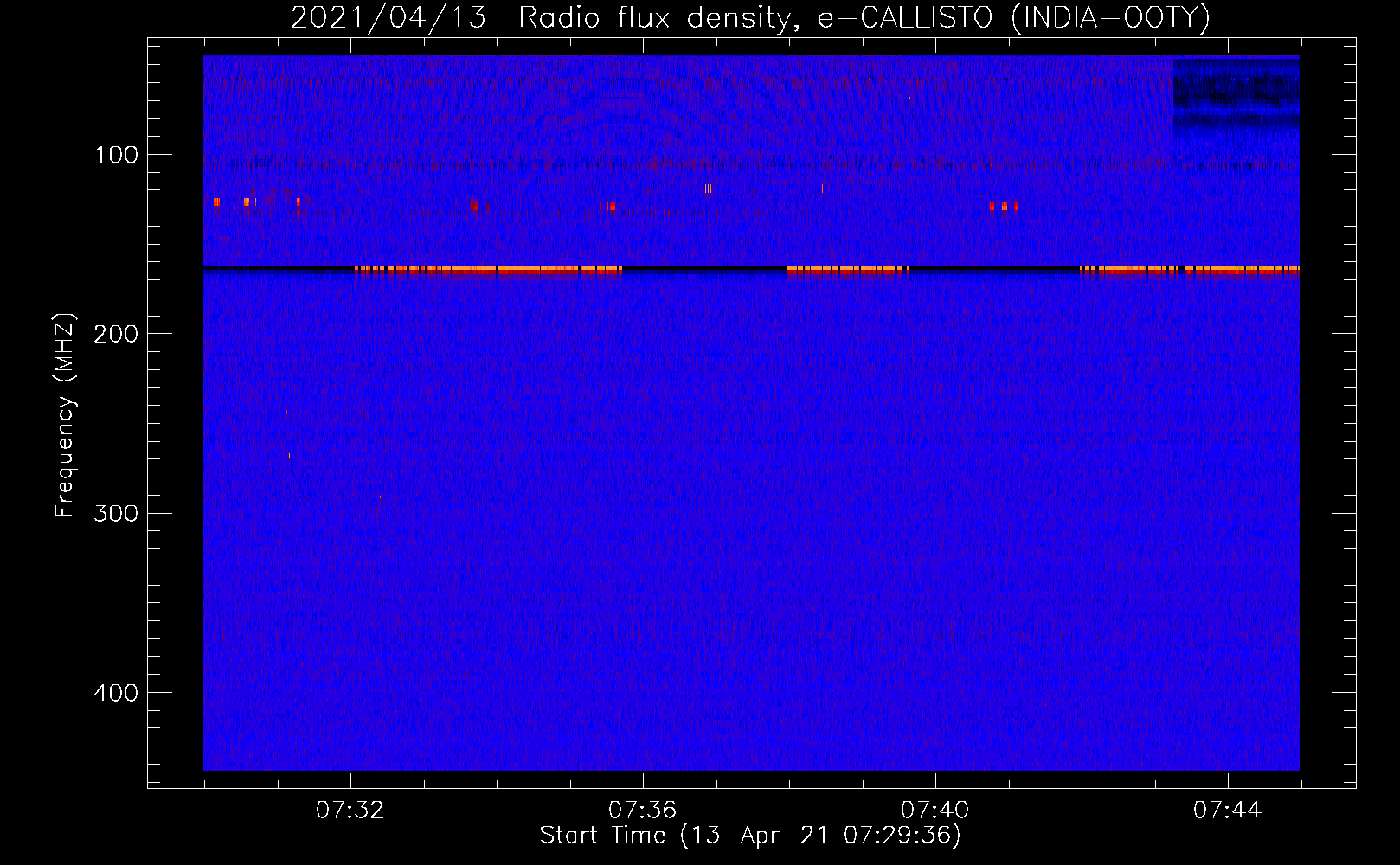Click the 100 MHz frequency tick label
The image size is (1400, 865).
(x=117, y=155)
